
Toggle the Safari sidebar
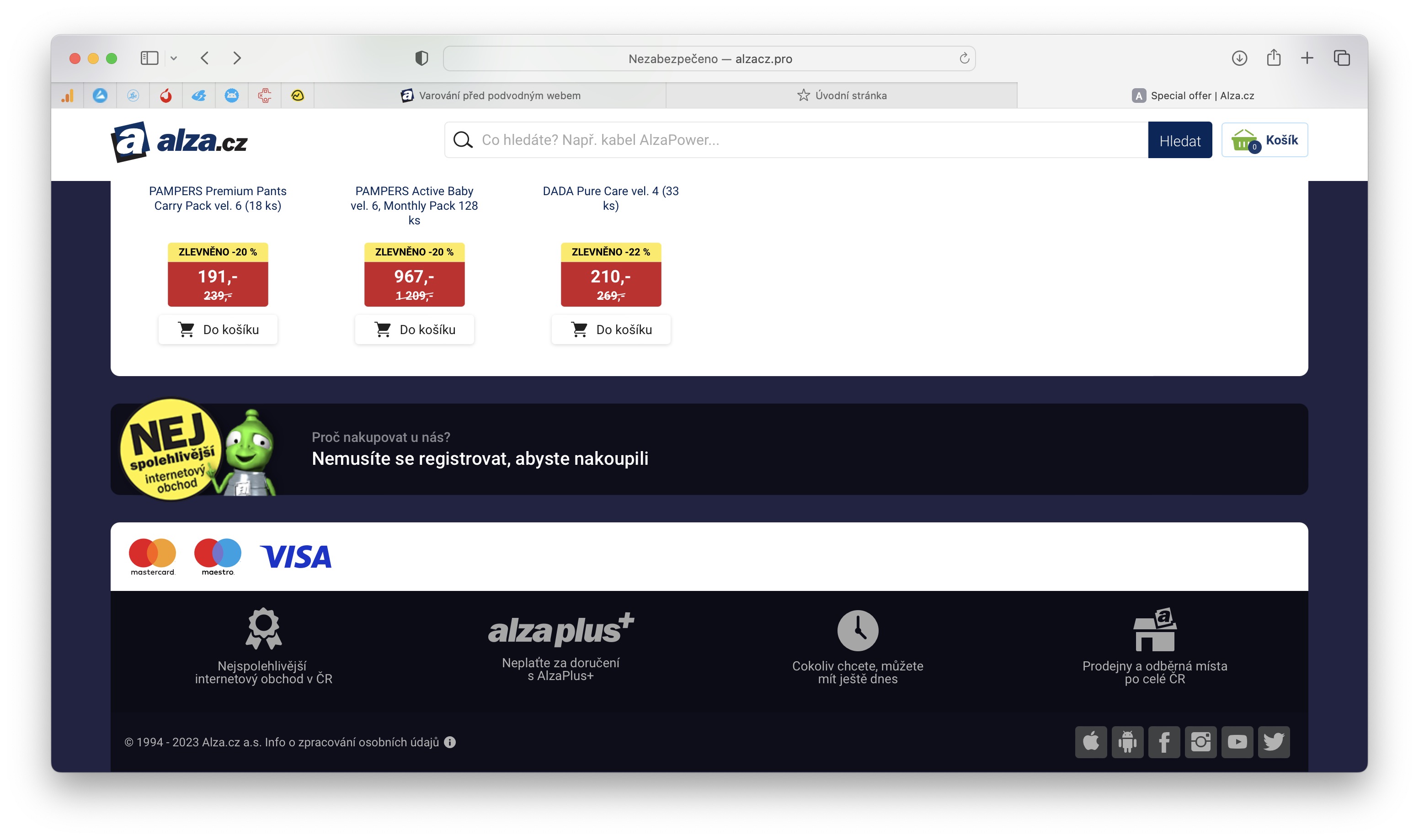click(x=149, y=58)
